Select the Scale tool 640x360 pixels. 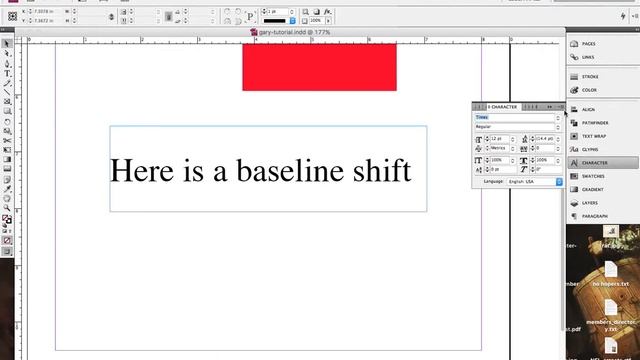point(7,131)
